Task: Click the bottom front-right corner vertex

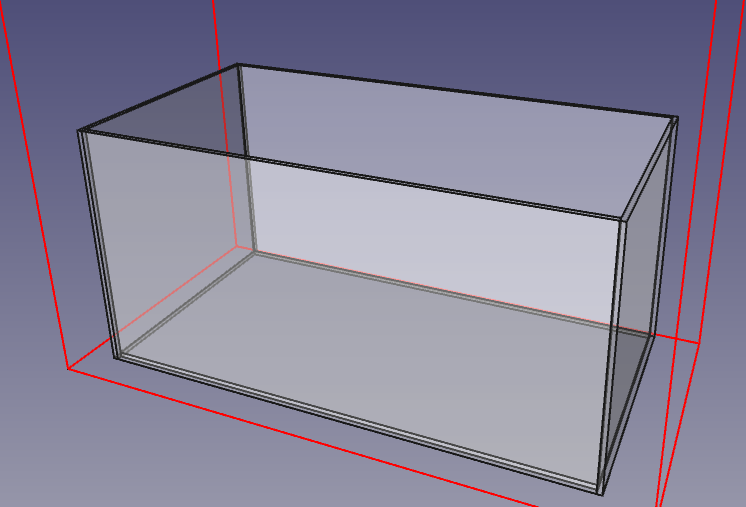Action: [x=602, y=494]
